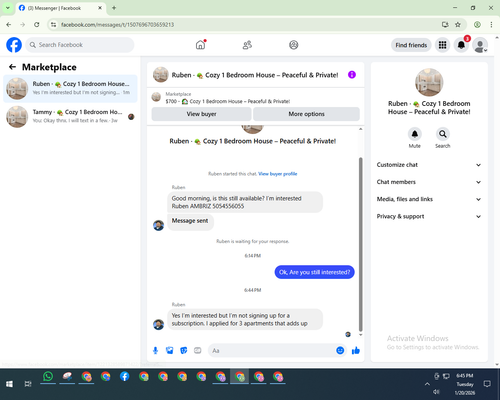Open the tab search dropdown arrow

(x=8, y=8)
